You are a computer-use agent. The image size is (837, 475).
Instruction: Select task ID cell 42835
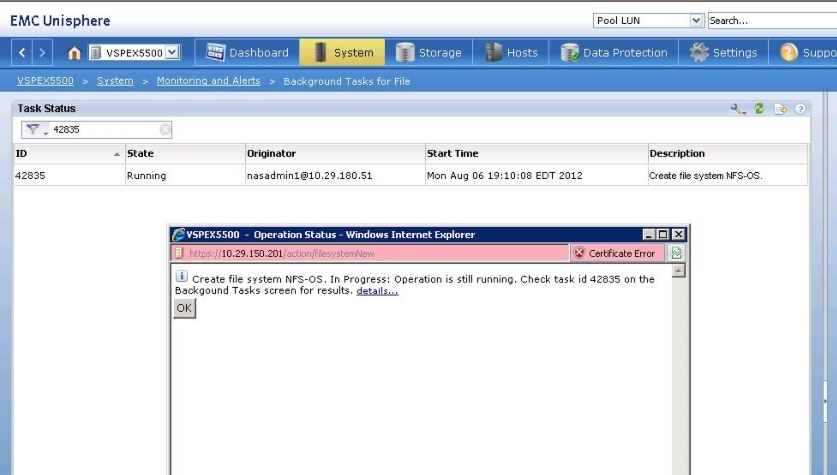click(69, 176)
